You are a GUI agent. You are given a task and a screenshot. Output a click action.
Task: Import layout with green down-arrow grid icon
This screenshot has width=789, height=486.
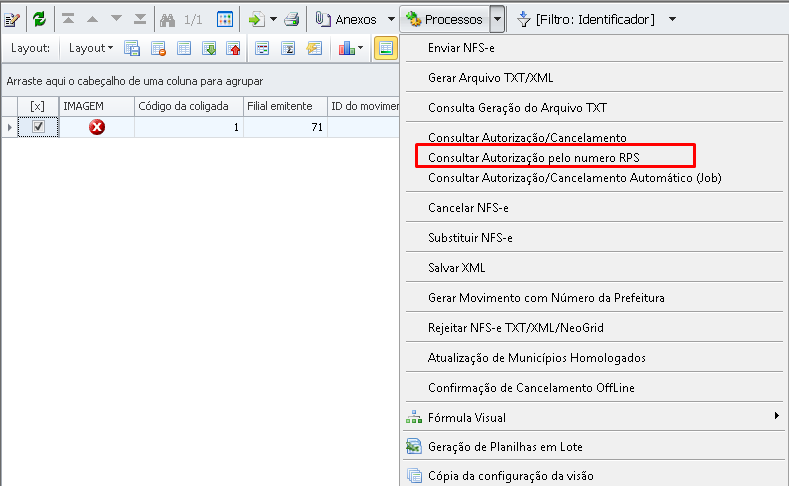209,48
